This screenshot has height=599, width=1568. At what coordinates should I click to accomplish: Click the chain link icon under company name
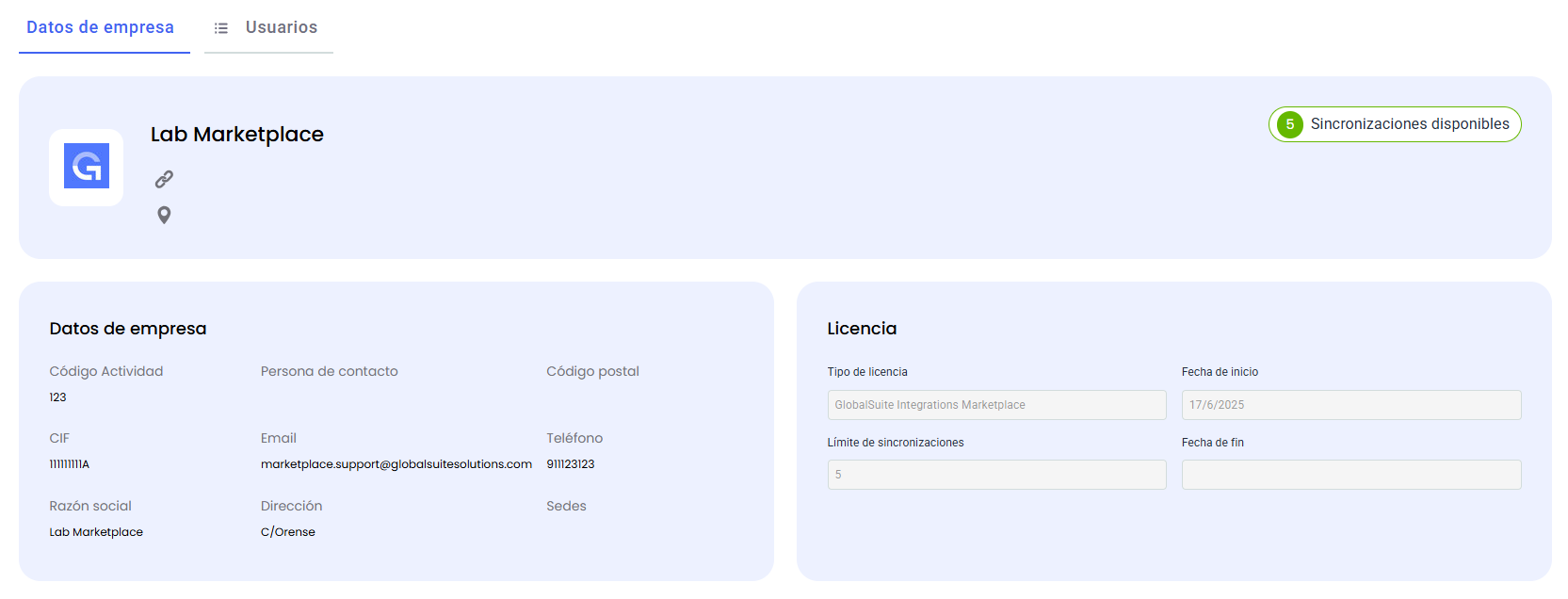pos(164,179)
